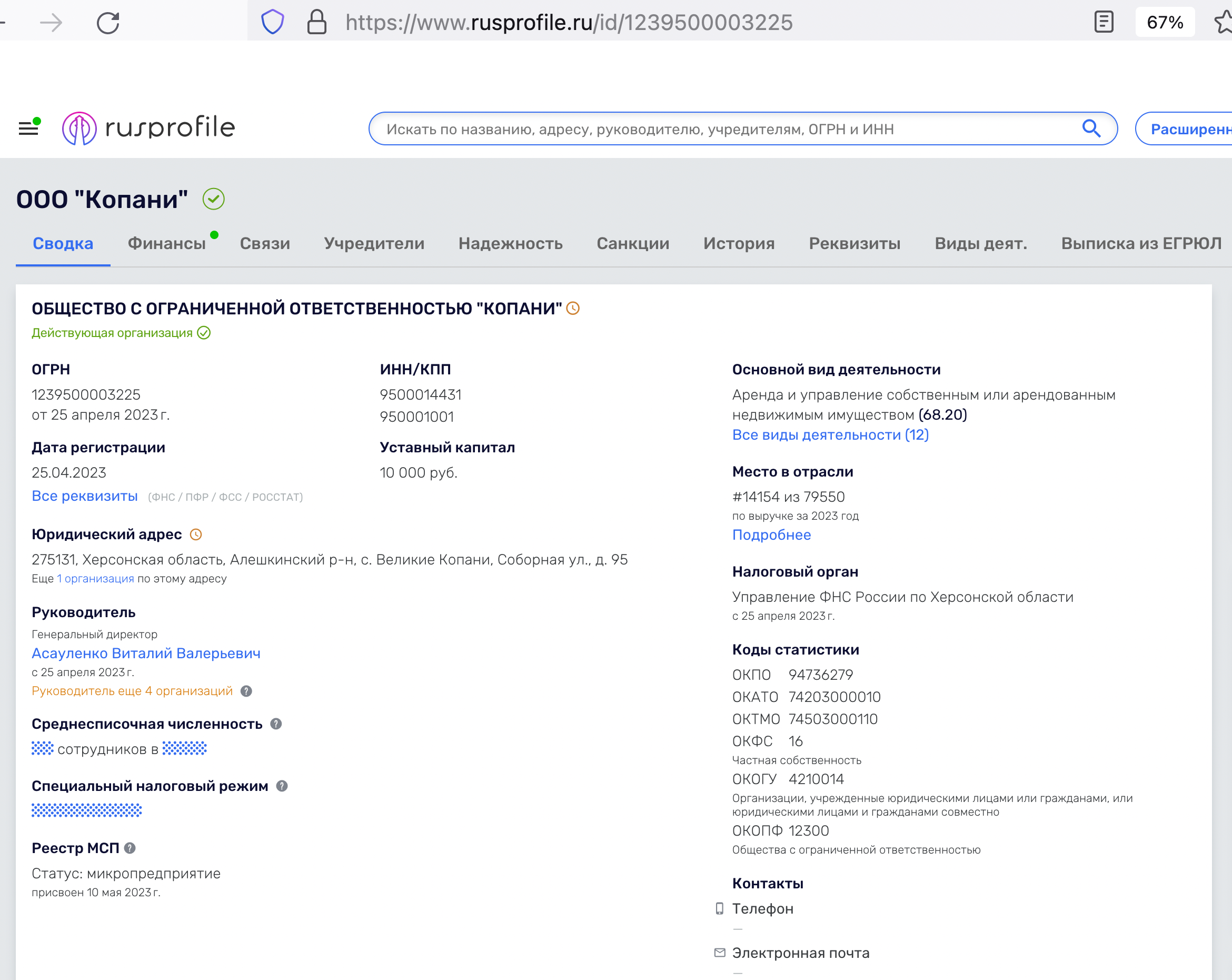
Task: Open the hamburger menu icon
Action: pos(28,128)
